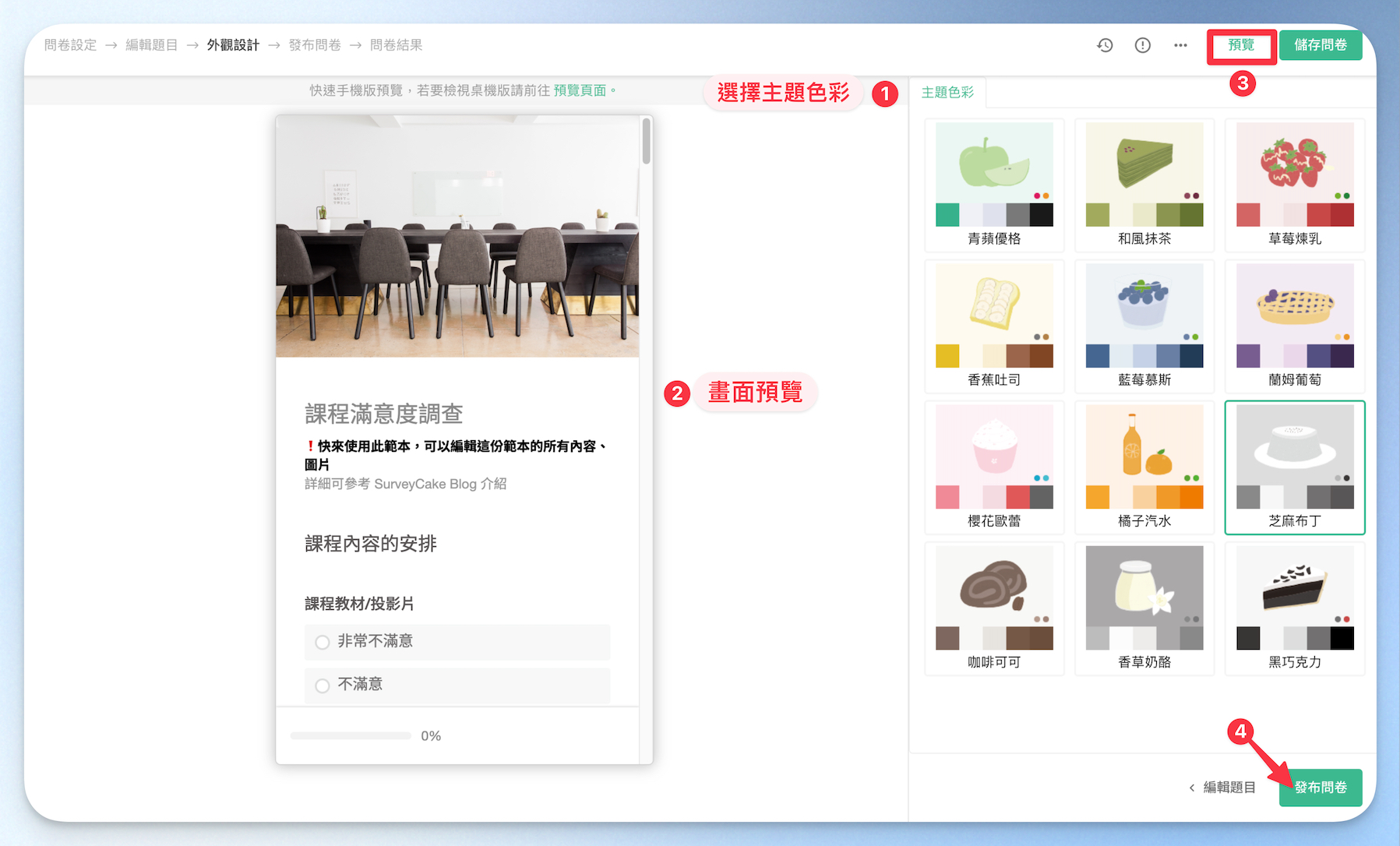
Task: Open the 預覽頁面 link
Action: pos(580,90)
